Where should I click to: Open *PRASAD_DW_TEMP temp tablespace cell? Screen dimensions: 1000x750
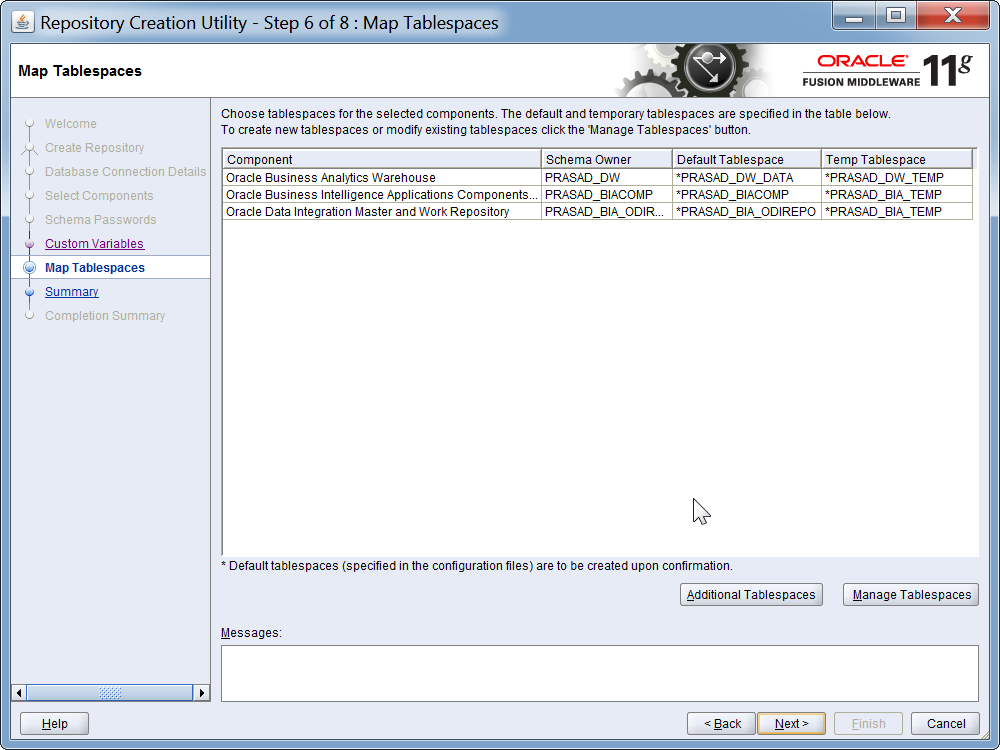(x=897, y=177)
